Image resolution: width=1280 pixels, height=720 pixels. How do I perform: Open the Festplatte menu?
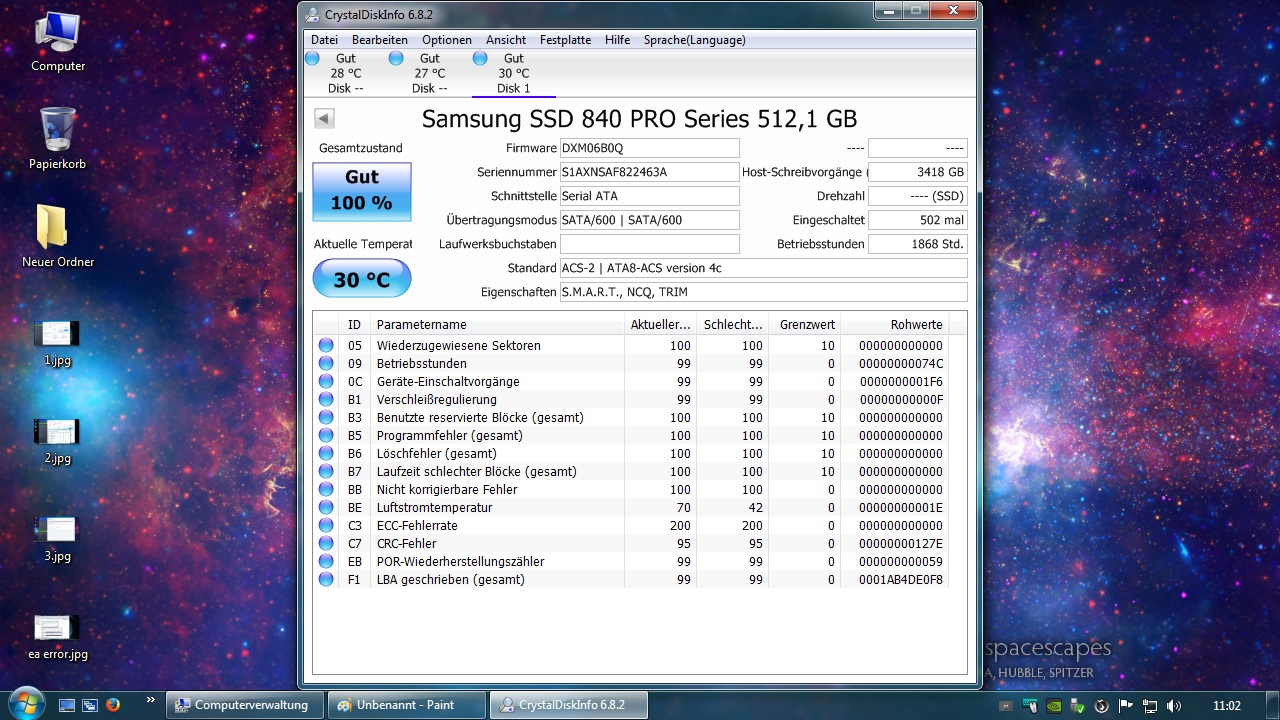tap(565, 40)
